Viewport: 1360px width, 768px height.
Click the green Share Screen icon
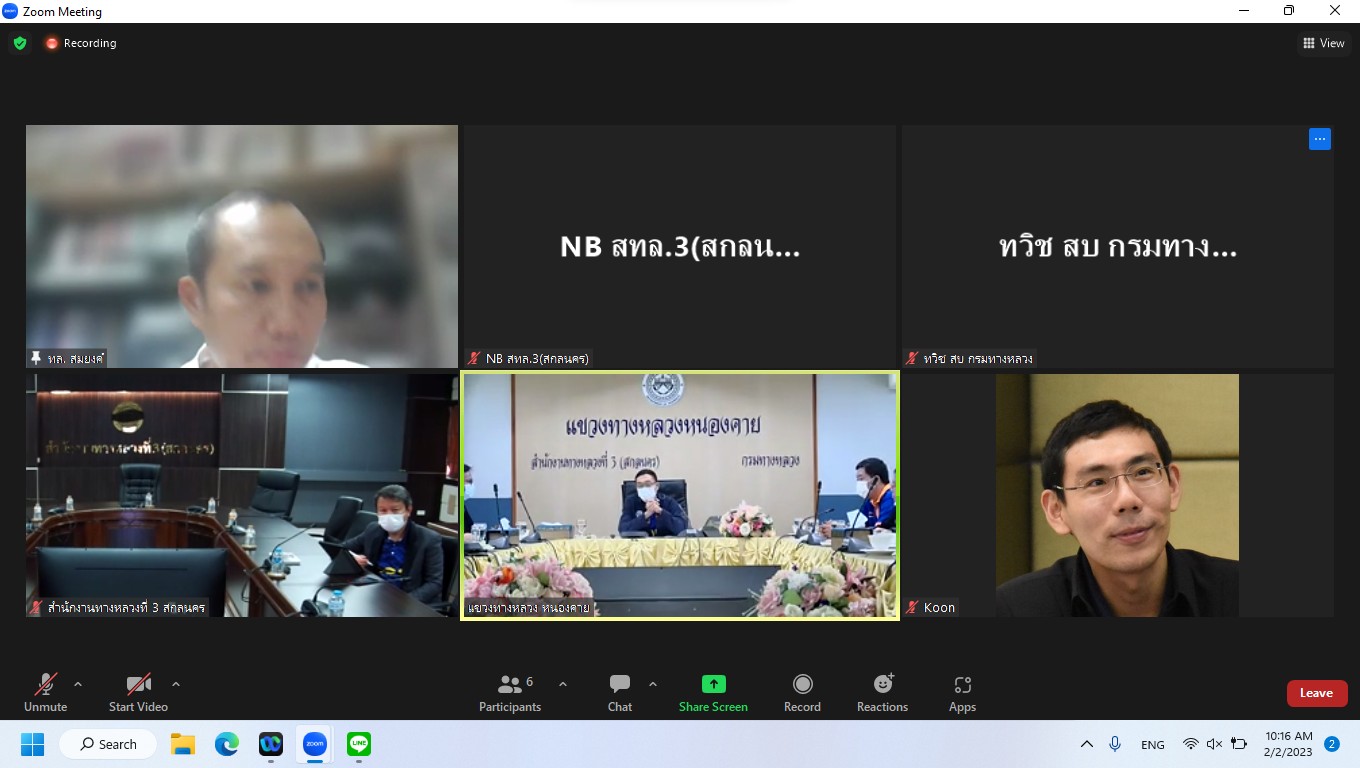(x=713, y=684)
